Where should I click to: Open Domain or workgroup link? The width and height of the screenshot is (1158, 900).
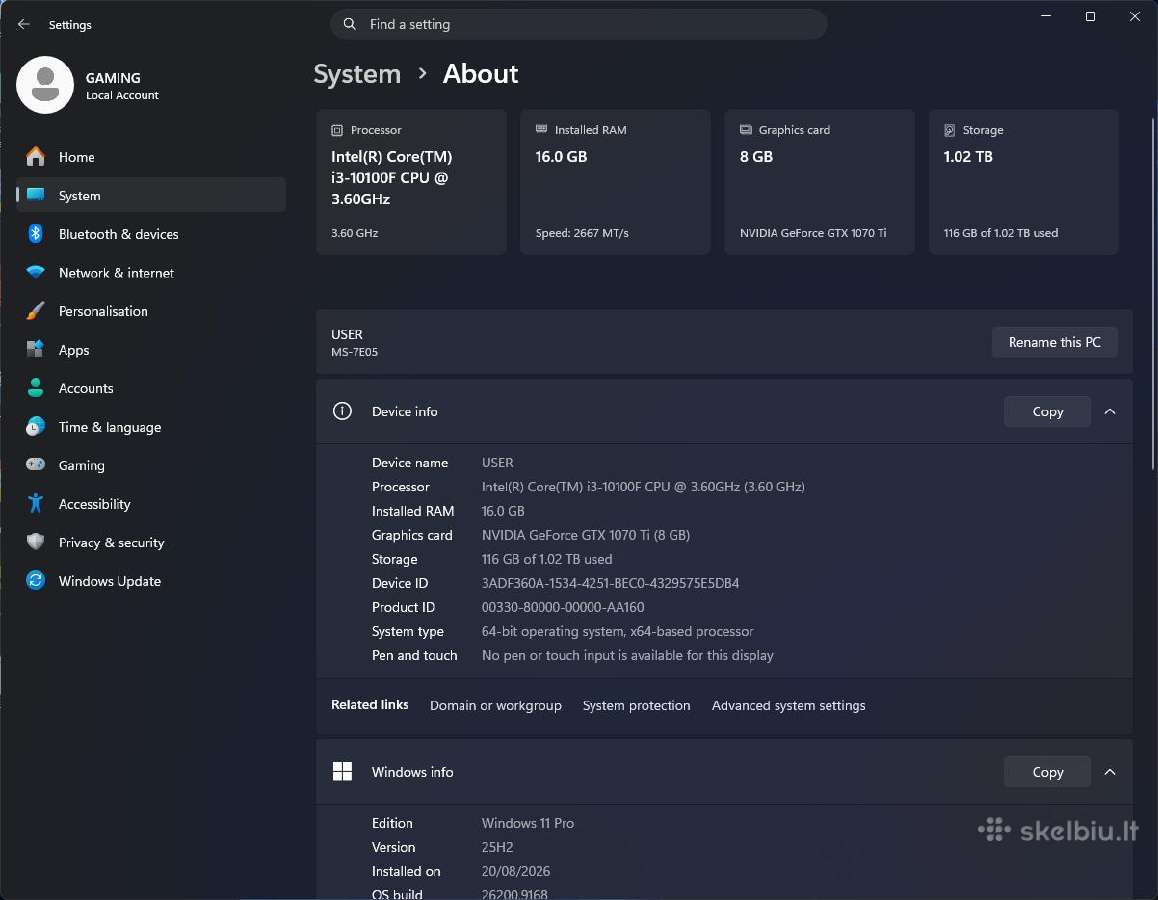coord(496,705)
